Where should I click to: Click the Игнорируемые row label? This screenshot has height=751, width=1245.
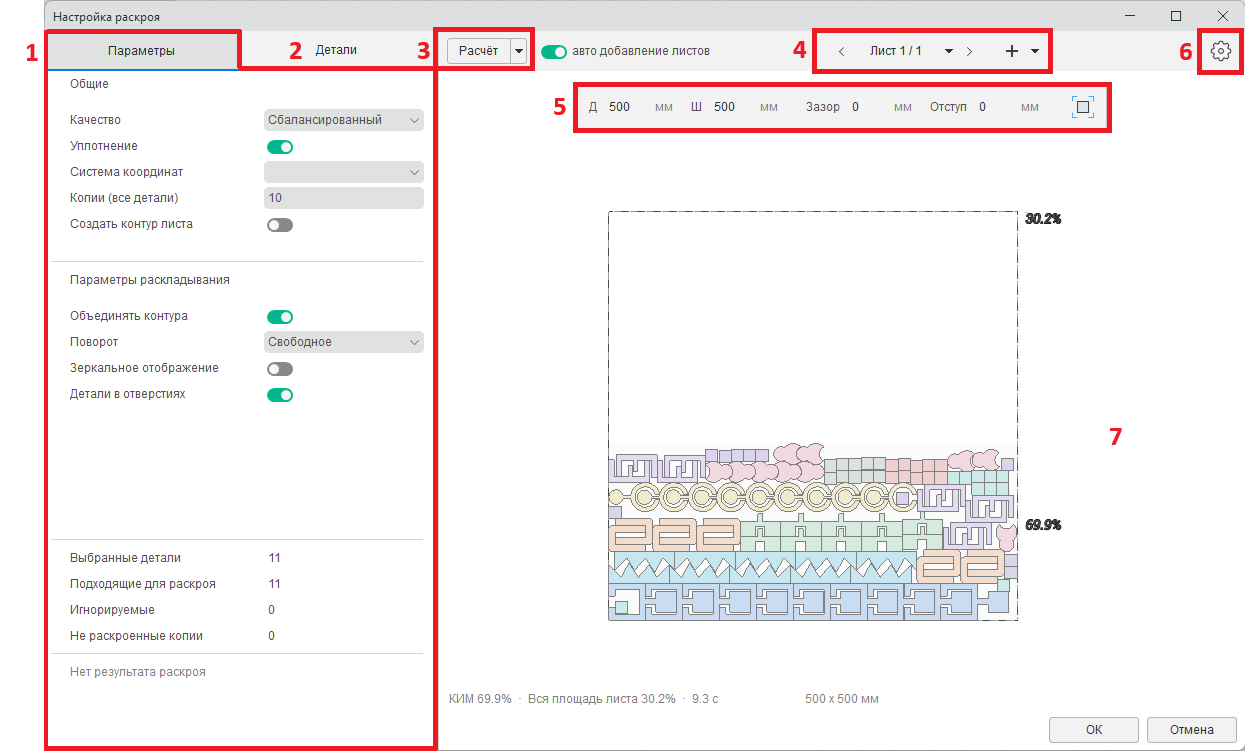[113, 610]
